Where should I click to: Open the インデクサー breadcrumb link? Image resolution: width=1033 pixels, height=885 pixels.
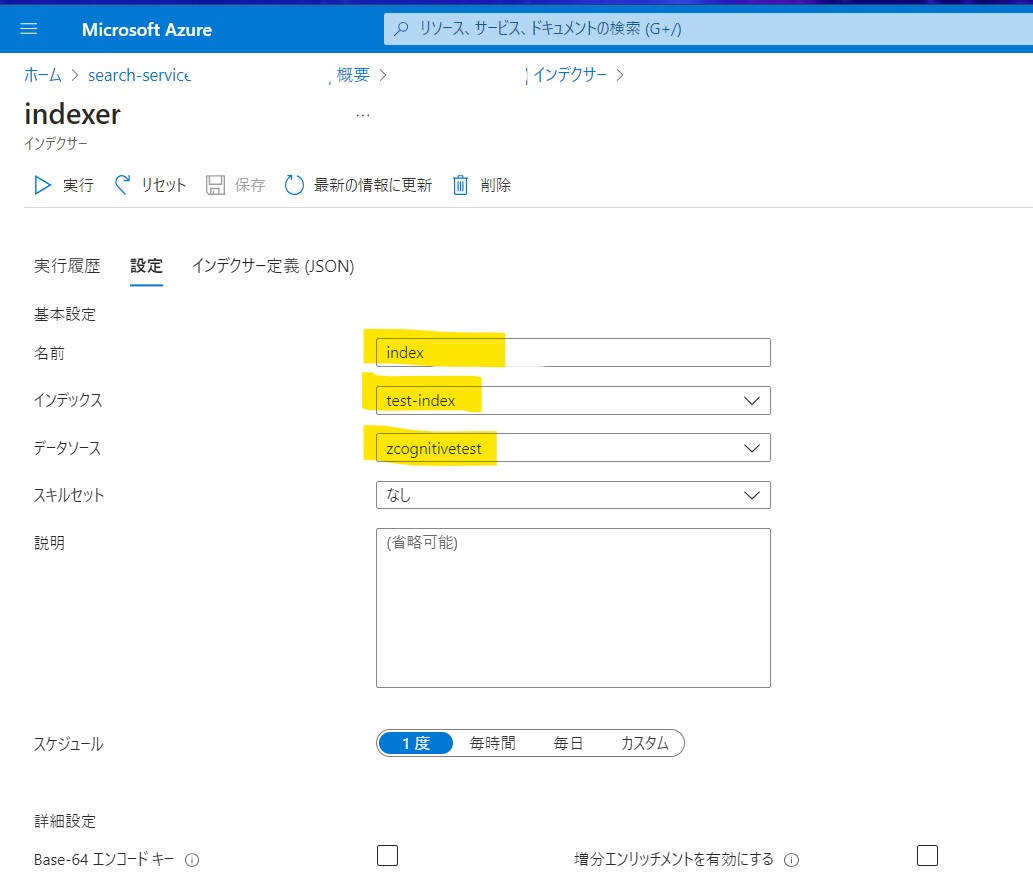(x=570, y=75)
